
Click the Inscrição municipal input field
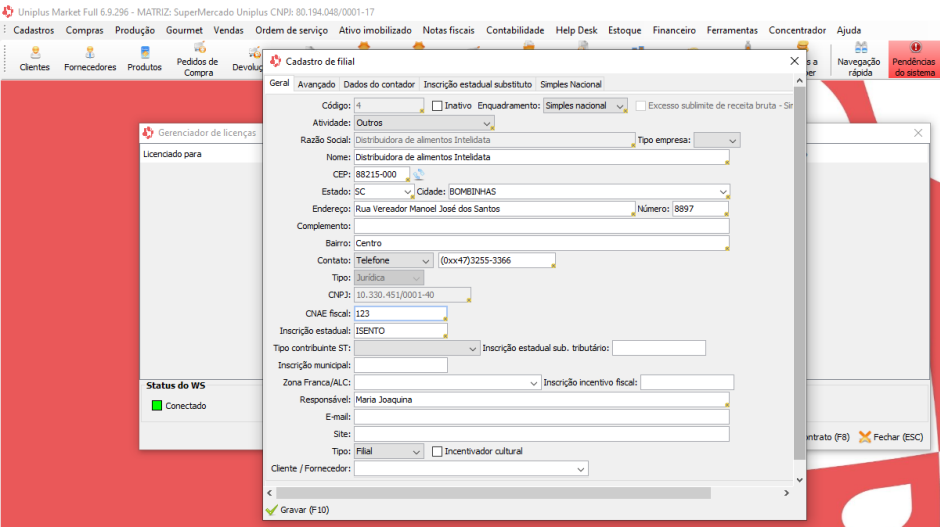pyautogui.click(x=400, y=366)
